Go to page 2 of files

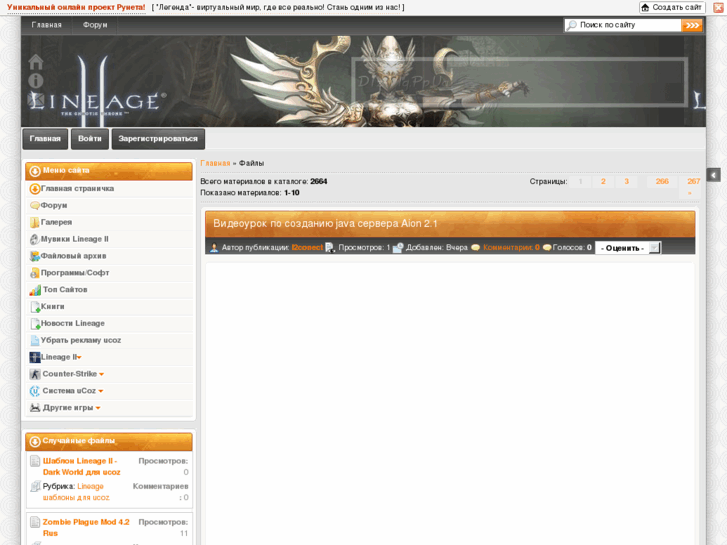603,182
